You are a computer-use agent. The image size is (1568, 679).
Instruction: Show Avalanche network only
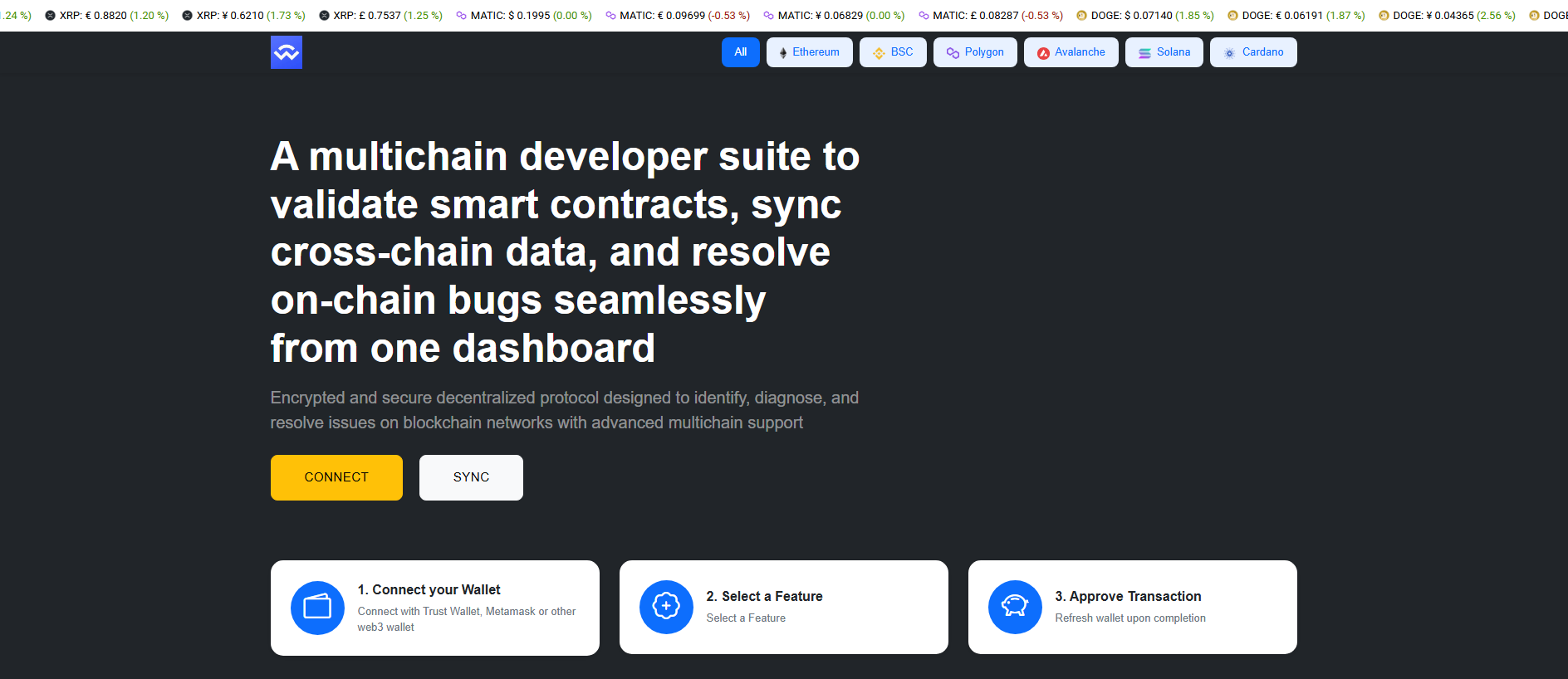coord(1071,52)
